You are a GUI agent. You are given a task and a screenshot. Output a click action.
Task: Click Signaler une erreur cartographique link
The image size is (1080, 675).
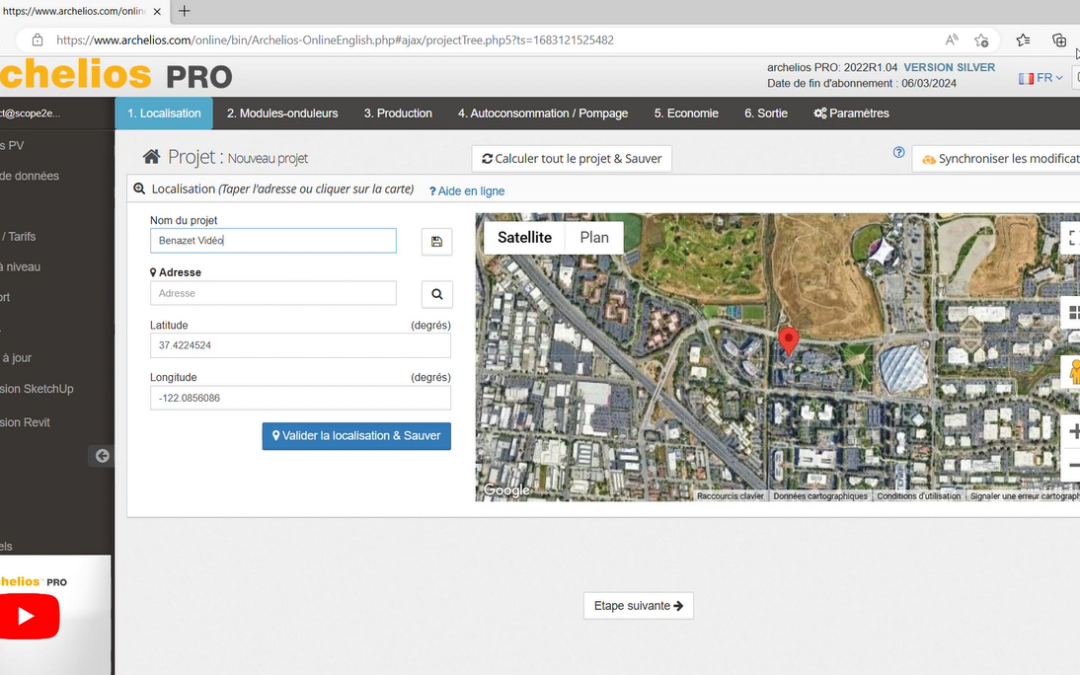click(x=1025, y=496)
